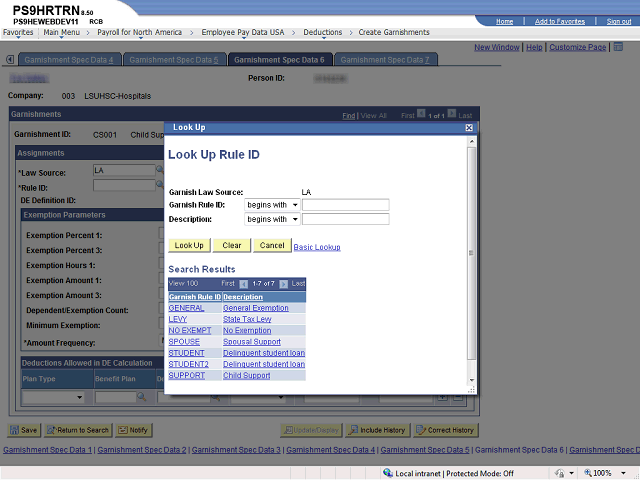This screenshot has width=640, height=480.
Task: Click the Description search input field
Action: (x=345, y=219)
